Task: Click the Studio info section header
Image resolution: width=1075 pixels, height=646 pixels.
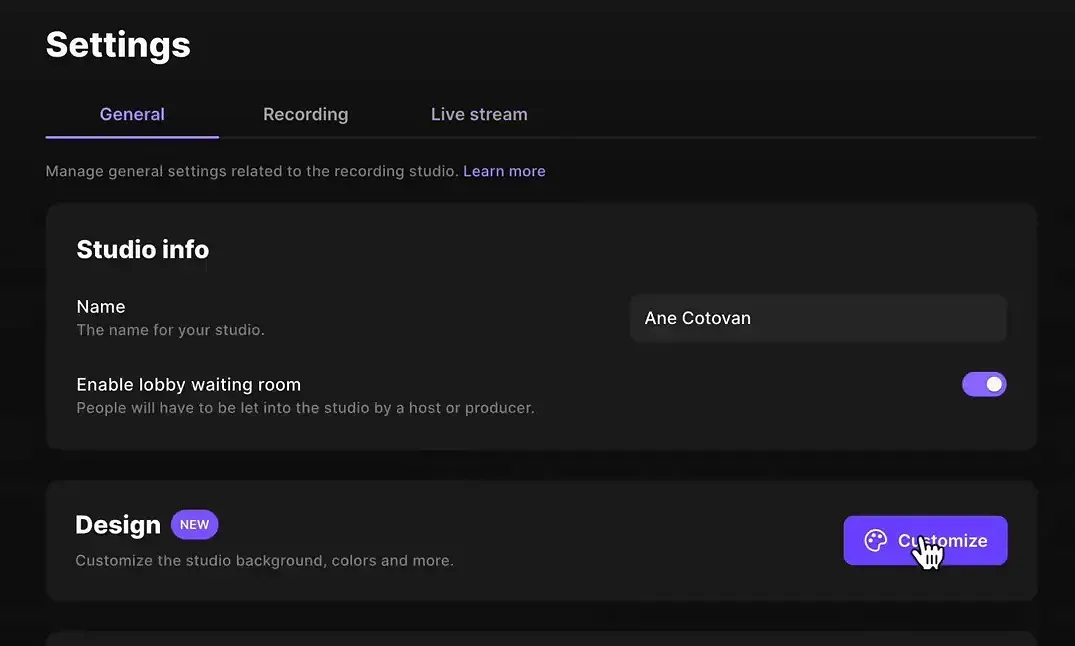Action: (142, 249)
